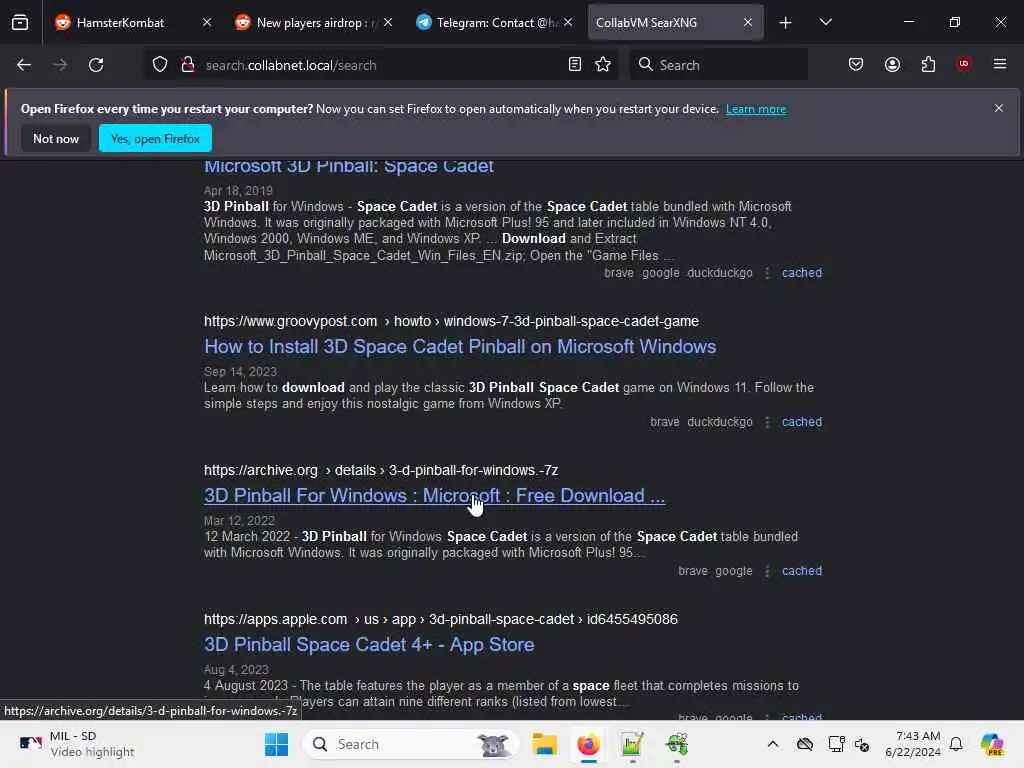
Task: Choose Not now in the notification
Action: pos(56,138)
